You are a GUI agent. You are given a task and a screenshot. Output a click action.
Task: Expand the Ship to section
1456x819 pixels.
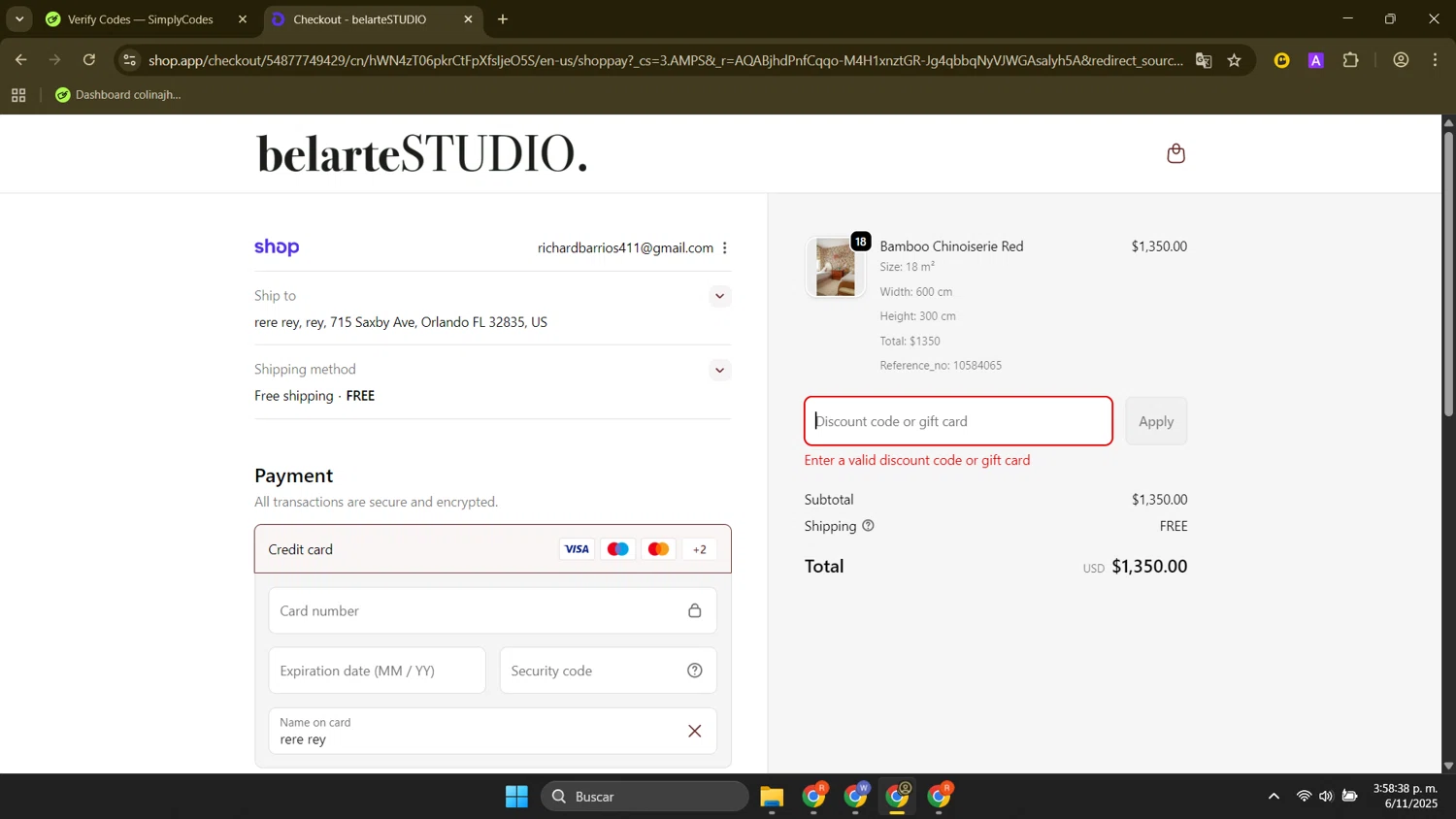pyautogui.click(x=719, y=296)
